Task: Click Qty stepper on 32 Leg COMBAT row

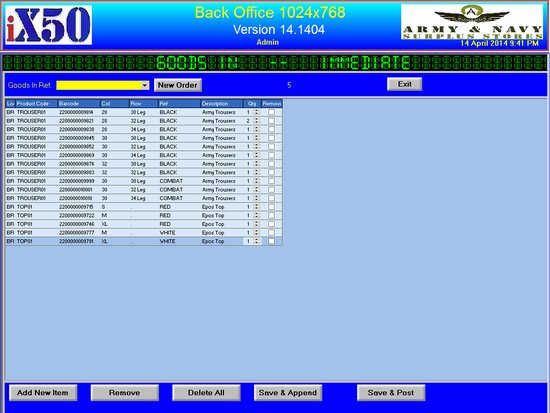Action: 257,189
